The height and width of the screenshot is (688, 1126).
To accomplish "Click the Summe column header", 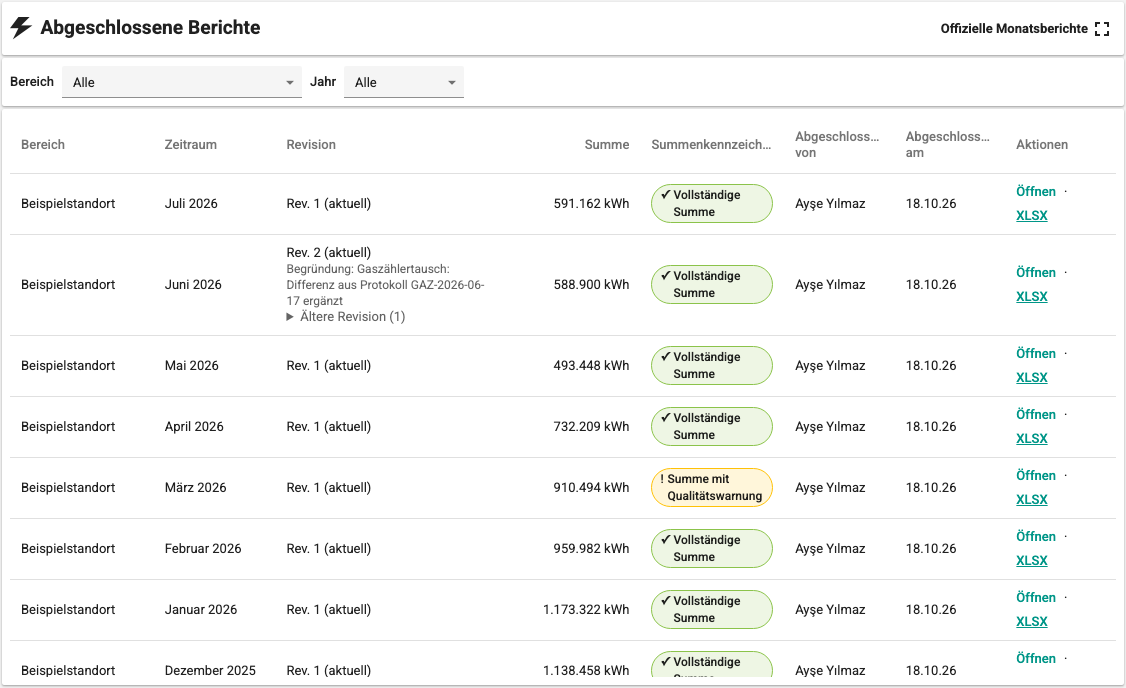I will (607, 145).
